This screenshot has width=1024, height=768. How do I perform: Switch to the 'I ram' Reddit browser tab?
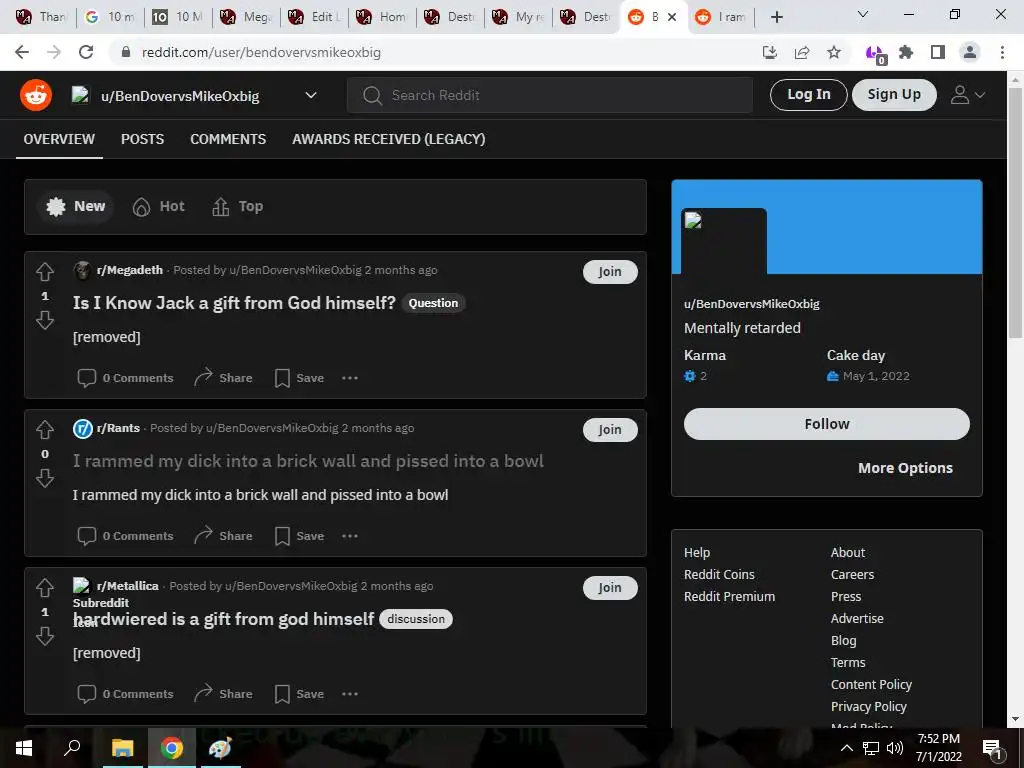pos(721,17)
